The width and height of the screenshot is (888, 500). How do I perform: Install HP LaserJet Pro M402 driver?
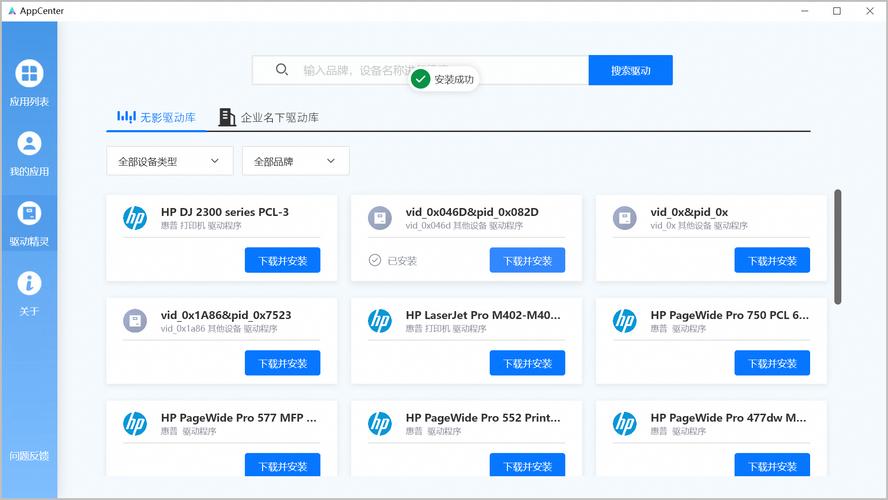coord(527,363)
